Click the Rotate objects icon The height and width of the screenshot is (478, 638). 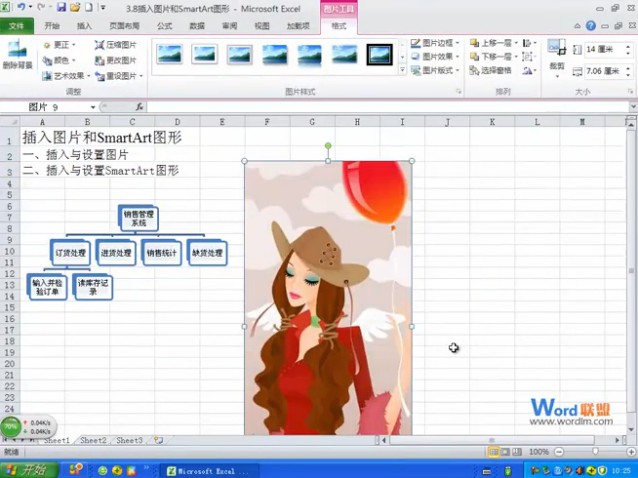pyautogui.click(x=529, y=70)
